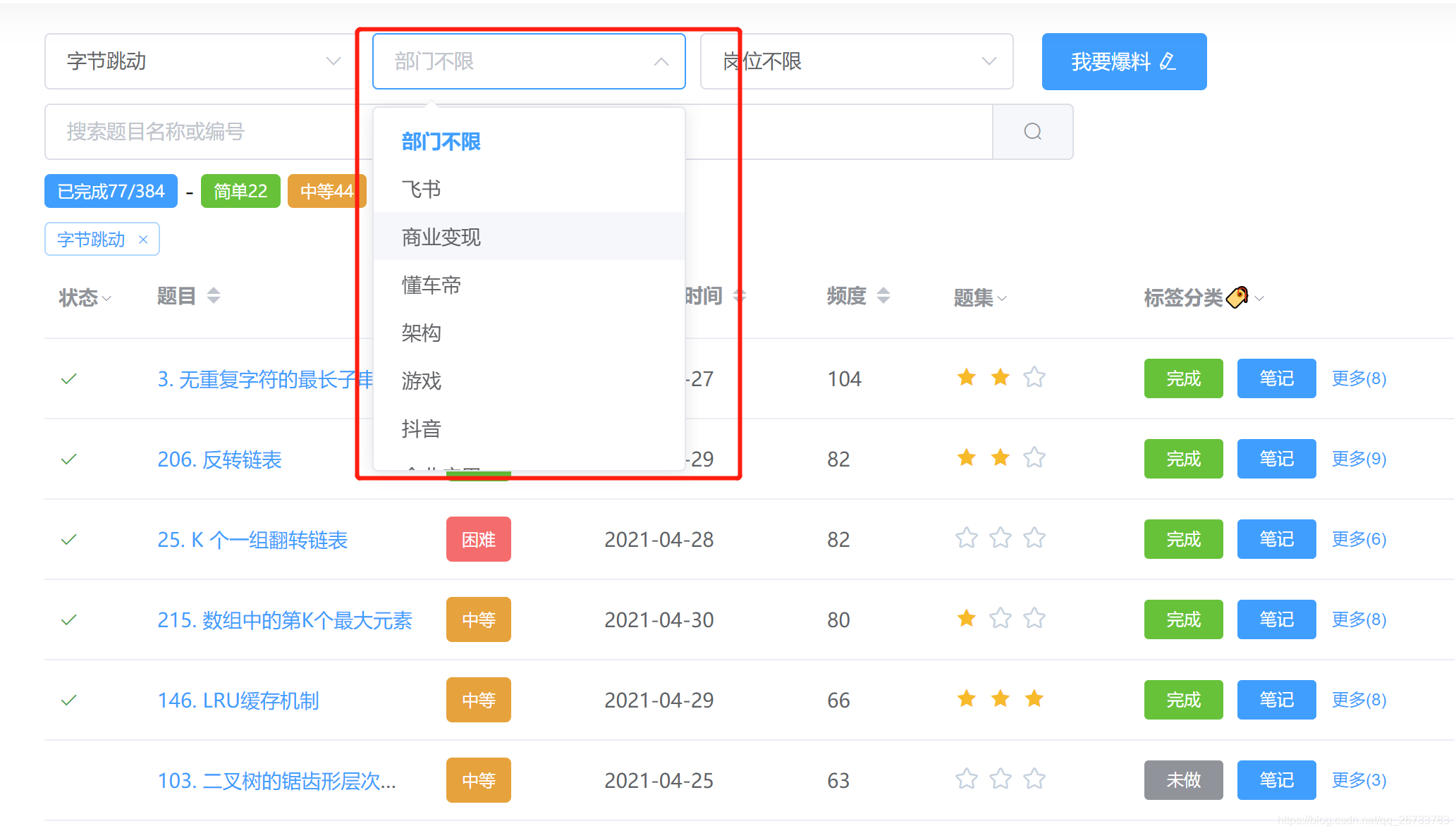Remove the 字节跳动 filter tag
This screenshot has width=1456, height=833.
[143, 240]
